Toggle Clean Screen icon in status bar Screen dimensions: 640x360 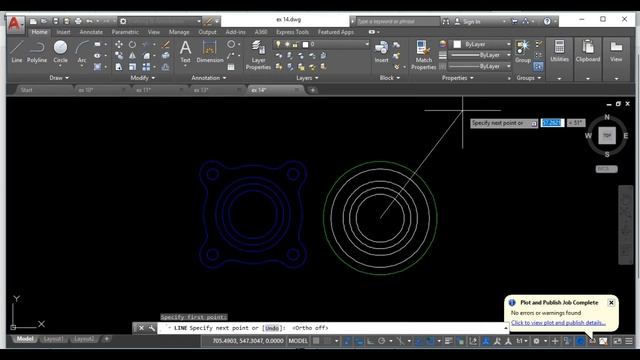tap(617, 341)
